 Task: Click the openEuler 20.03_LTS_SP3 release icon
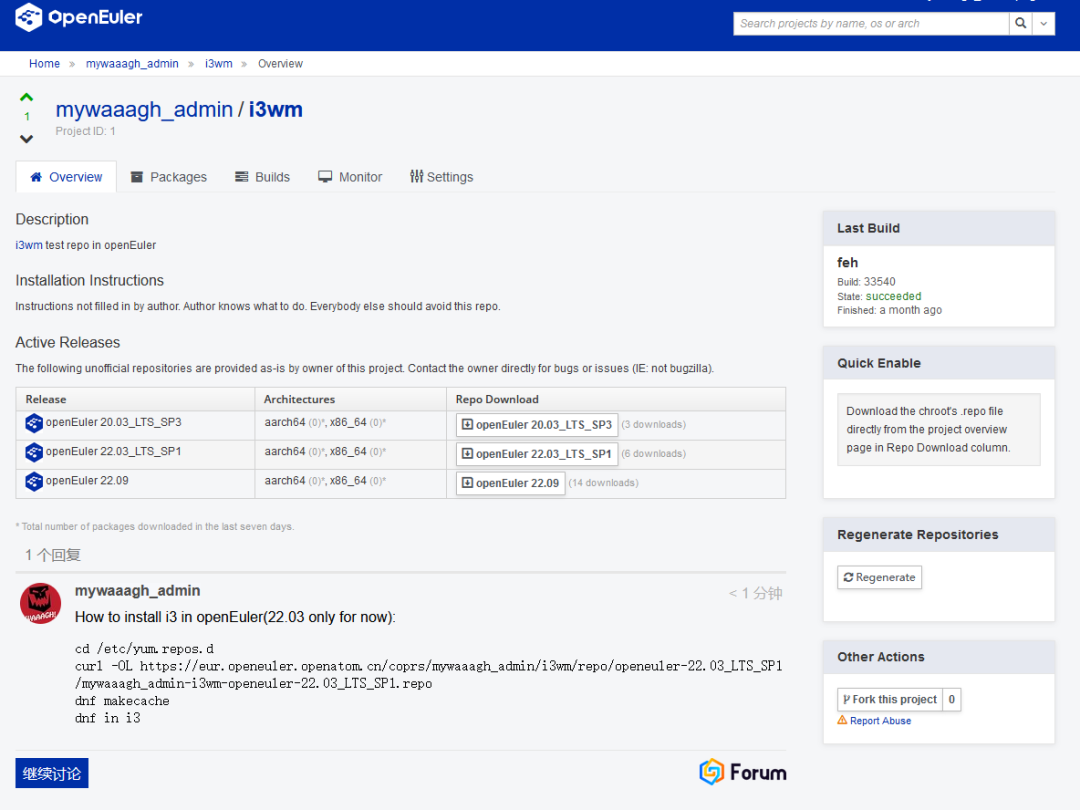34,423
